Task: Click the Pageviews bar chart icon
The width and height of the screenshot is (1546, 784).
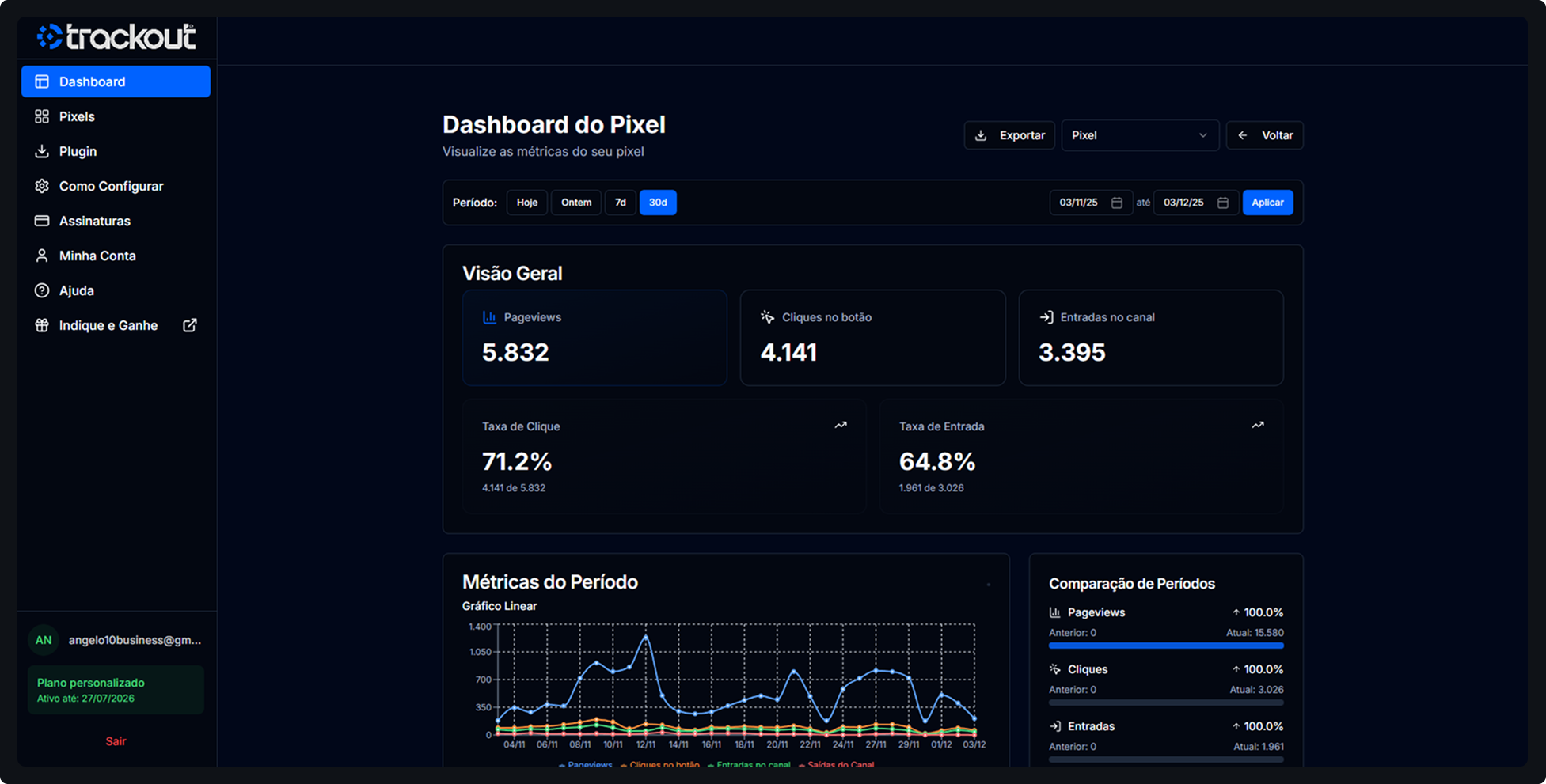Action: (x=489, y=317)
